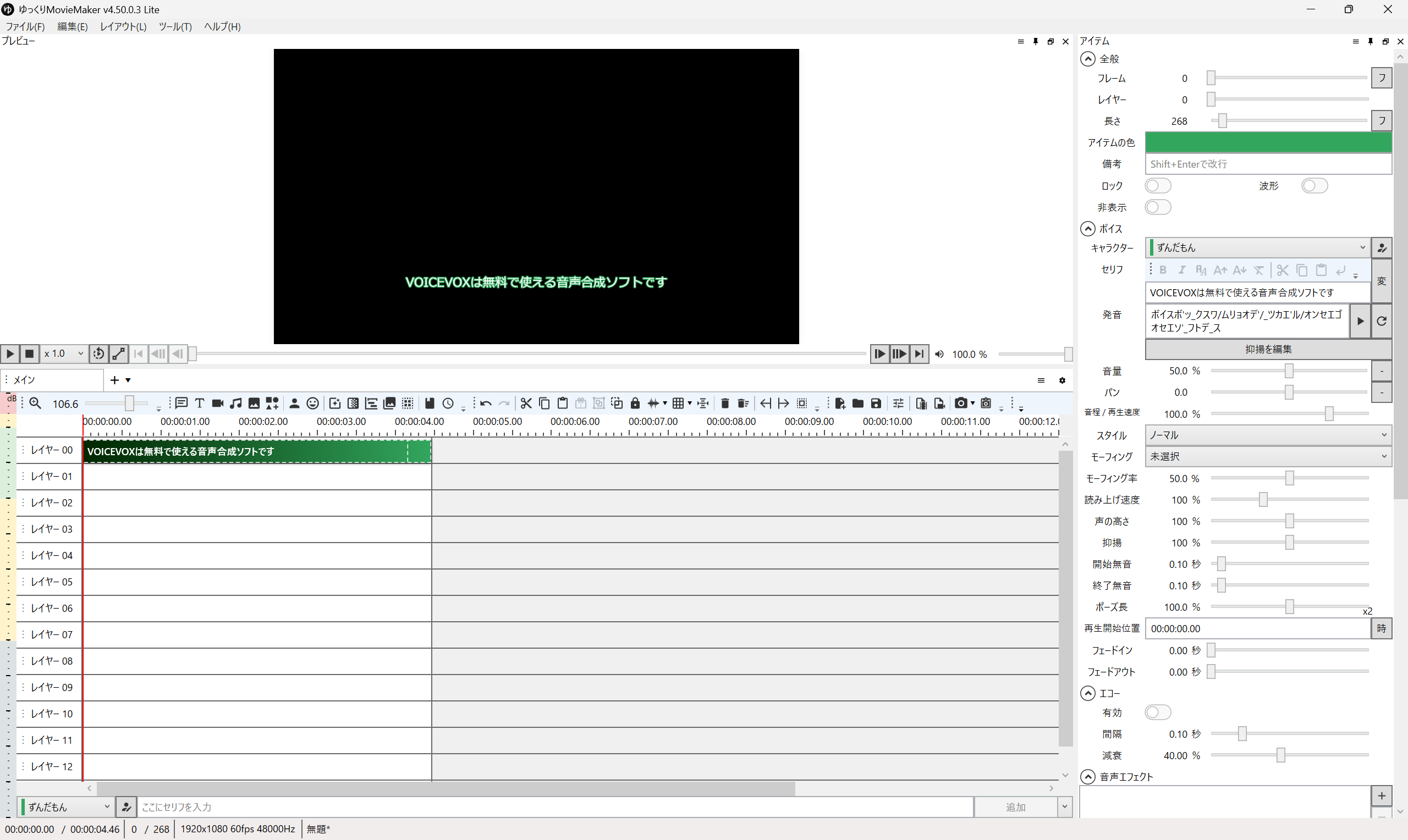
Task: Open the ツール(T) menu
Action: [175, 26]
